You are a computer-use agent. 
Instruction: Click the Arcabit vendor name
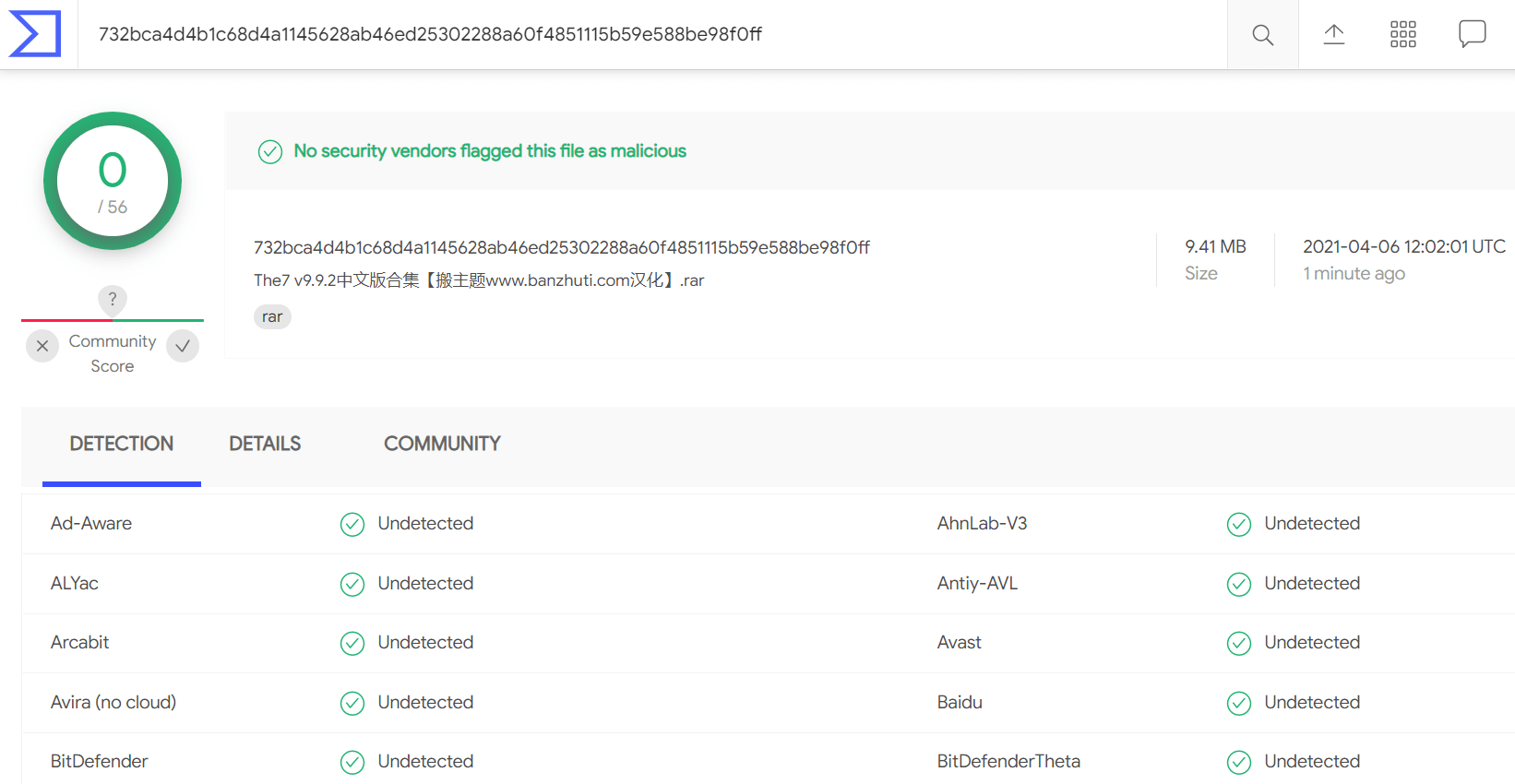[x=79, y=642]
